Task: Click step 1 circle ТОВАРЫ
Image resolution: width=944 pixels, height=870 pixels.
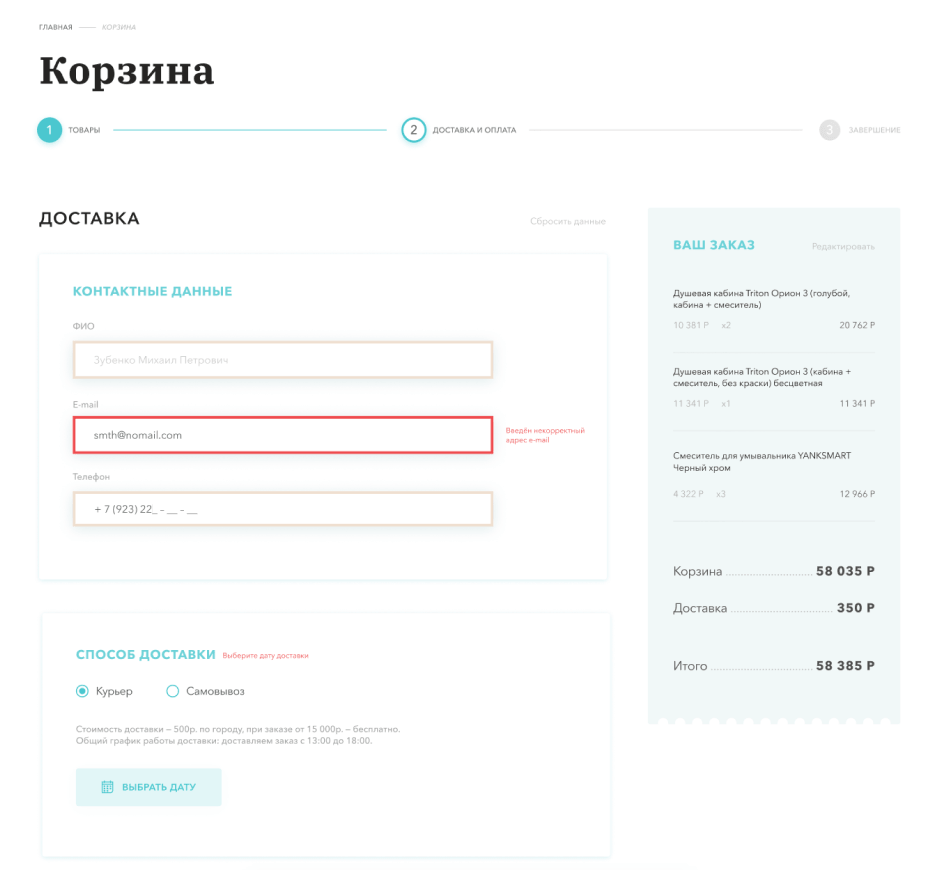Action: (49, 130)
